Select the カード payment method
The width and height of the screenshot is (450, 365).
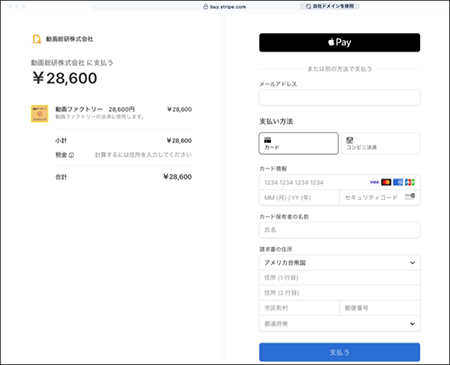(x=299, y=143)
